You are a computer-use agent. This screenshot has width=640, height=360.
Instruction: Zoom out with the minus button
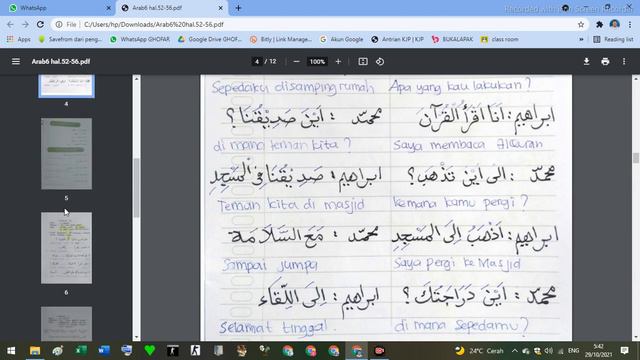tap(297, 62)
